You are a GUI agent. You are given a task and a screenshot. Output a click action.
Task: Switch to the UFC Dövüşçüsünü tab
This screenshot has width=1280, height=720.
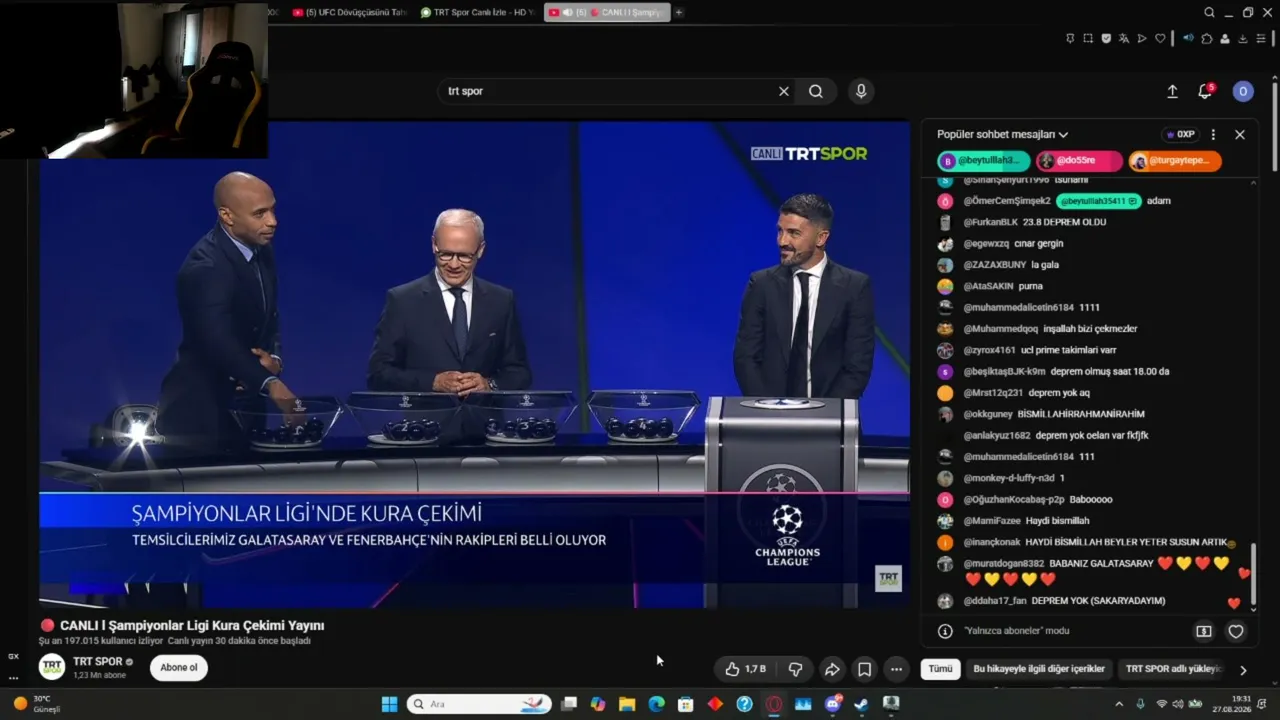pos(349,13)
